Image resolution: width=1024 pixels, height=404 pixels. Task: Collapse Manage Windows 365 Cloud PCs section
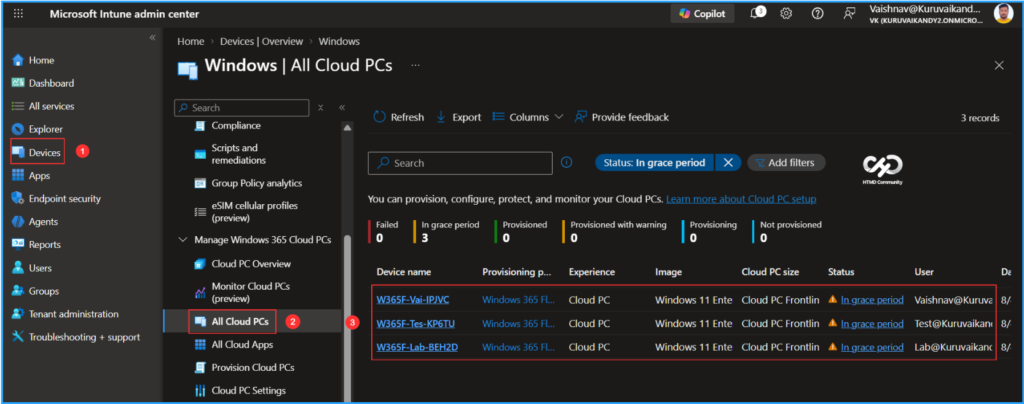click(184, 240)
